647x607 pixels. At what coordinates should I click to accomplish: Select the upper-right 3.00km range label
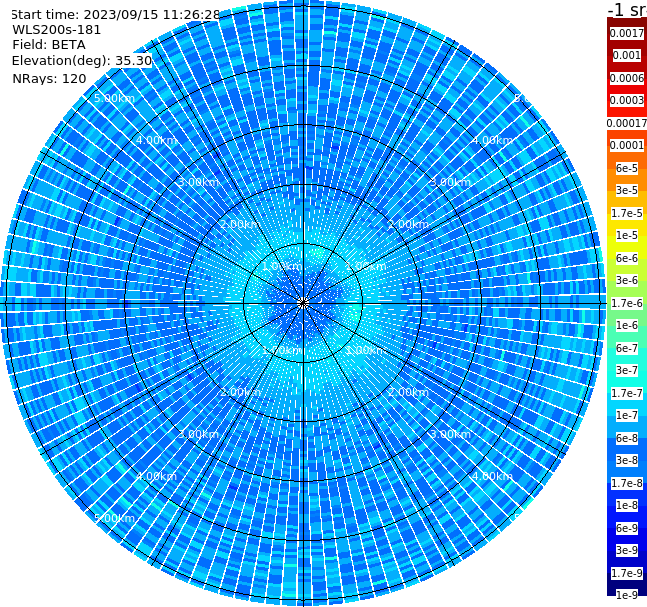[x=450, y=182]
